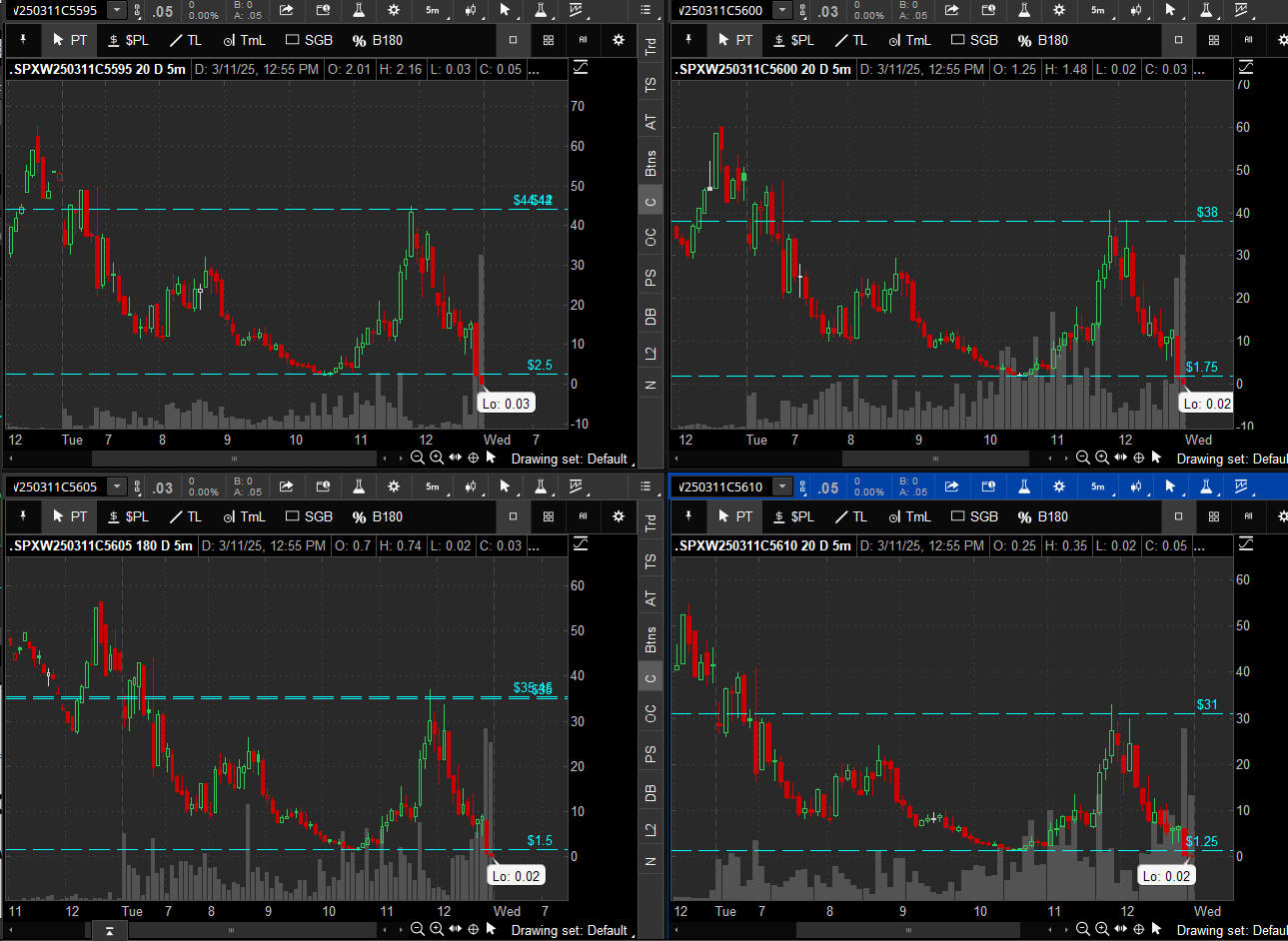Click SGB button on C5605 drawing toolbar
Image resolution: width=1288 pixels, height=941 pixels.
(309, 516)
